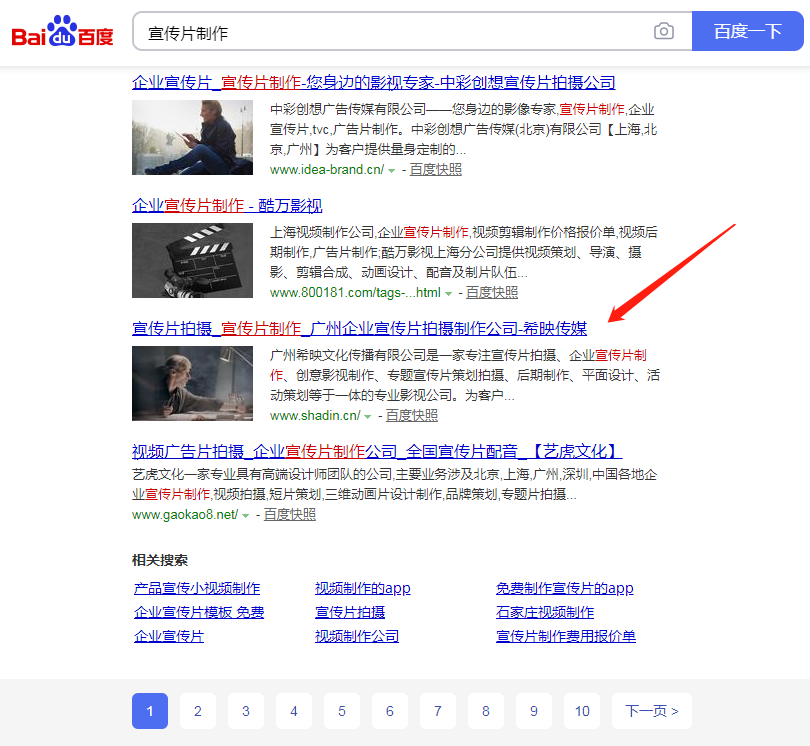This screenshot has width=810, height=746.
Task: Go to results page 3
Action: (246, 711)
